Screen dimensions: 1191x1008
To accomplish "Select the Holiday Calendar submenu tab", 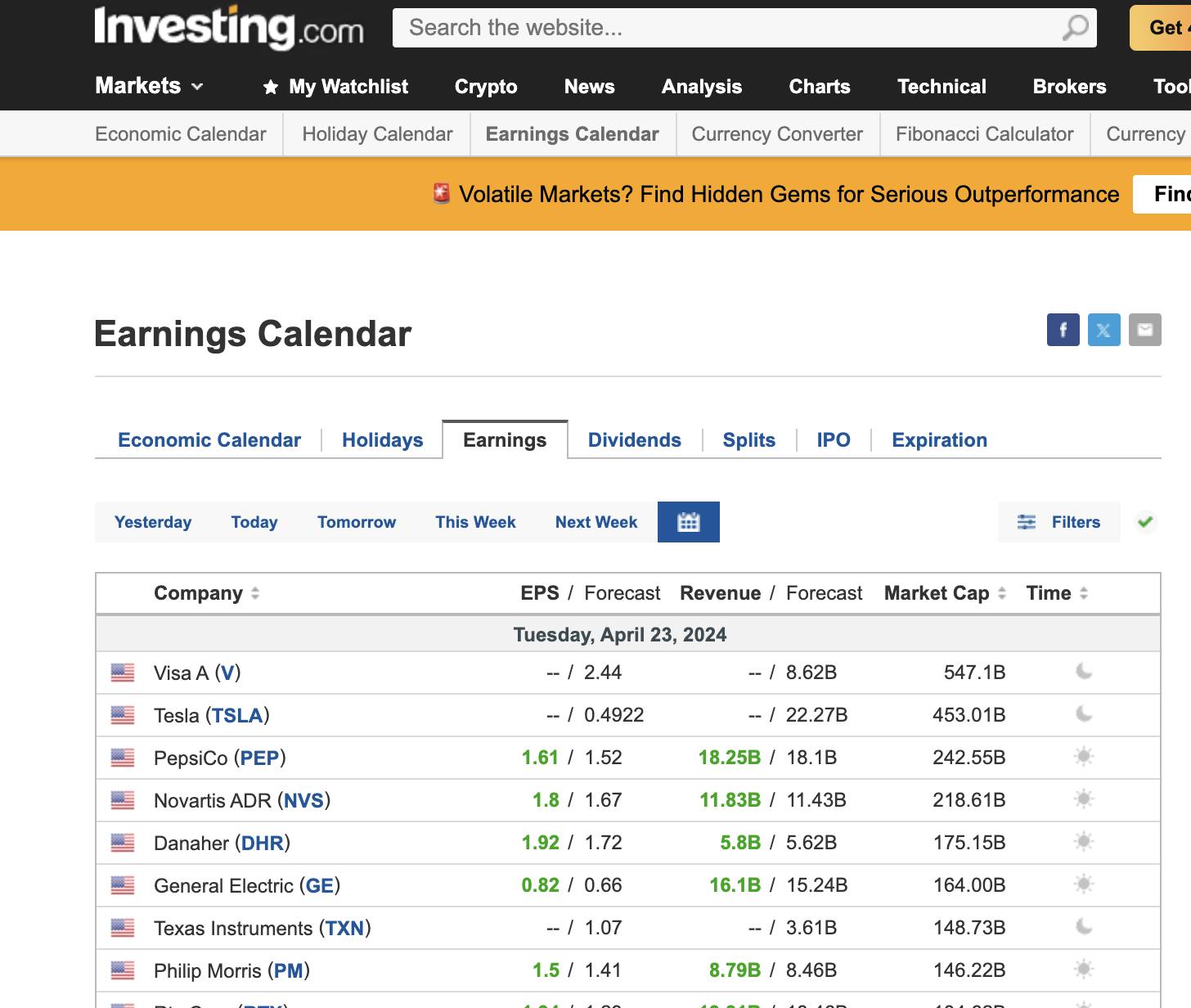I will tap(377, 134).
